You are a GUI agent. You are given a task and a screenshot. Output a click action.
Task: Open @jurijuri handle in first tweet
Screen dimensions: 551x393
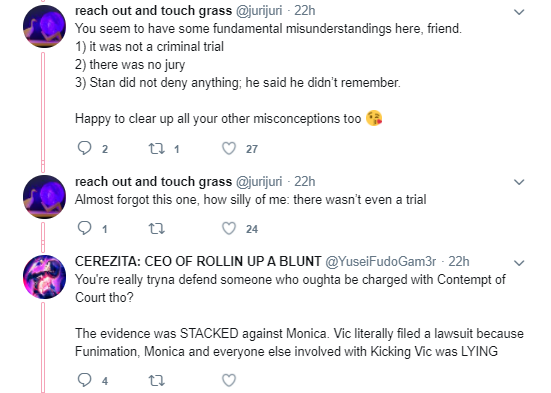[259, 11]
